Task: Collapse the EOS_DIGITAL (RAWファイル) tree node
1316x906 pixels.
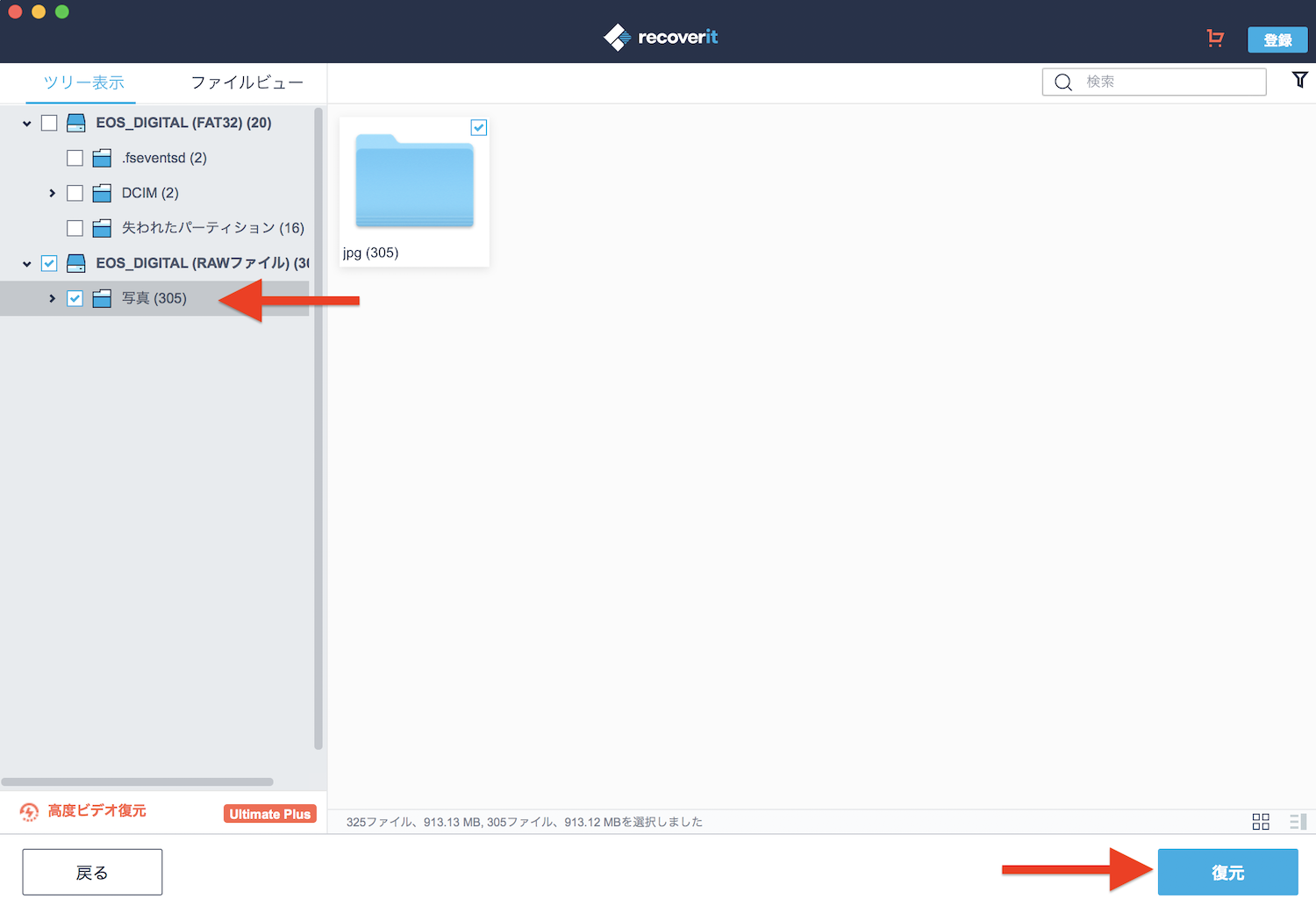Action: pyautogui.click(x=27, y=264)
